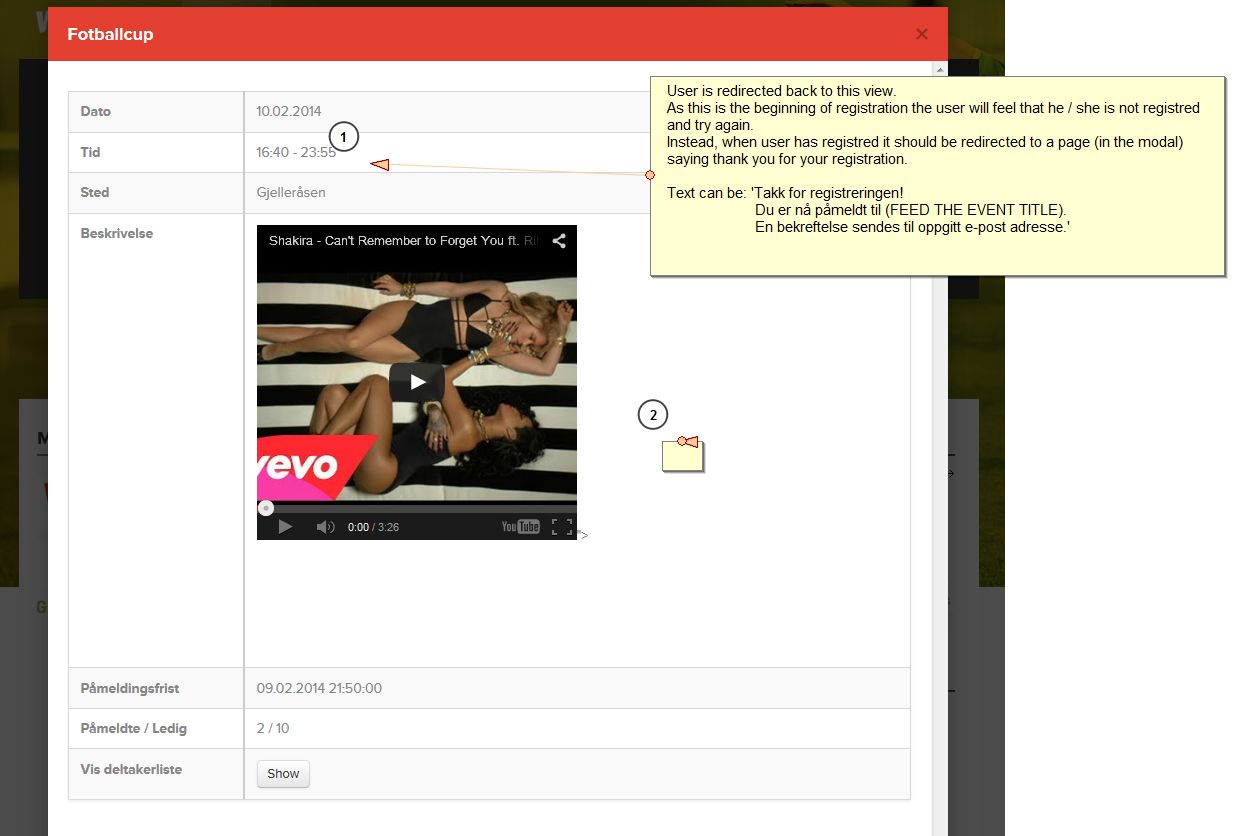Play the Shakira video using the center play button

(417, 382)
